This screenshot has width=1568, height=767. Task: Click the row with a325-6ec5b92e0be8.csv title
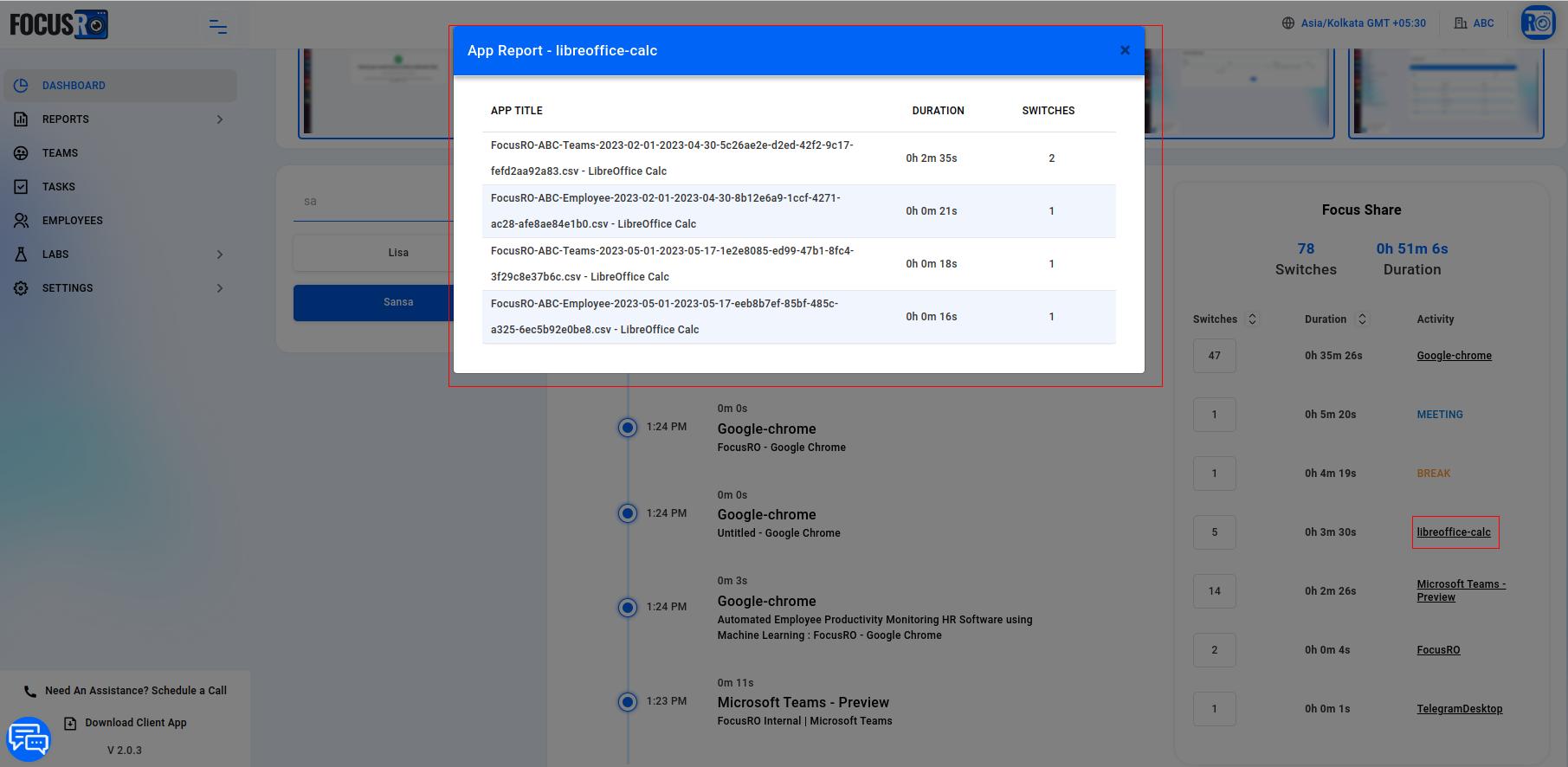point(798,317)
